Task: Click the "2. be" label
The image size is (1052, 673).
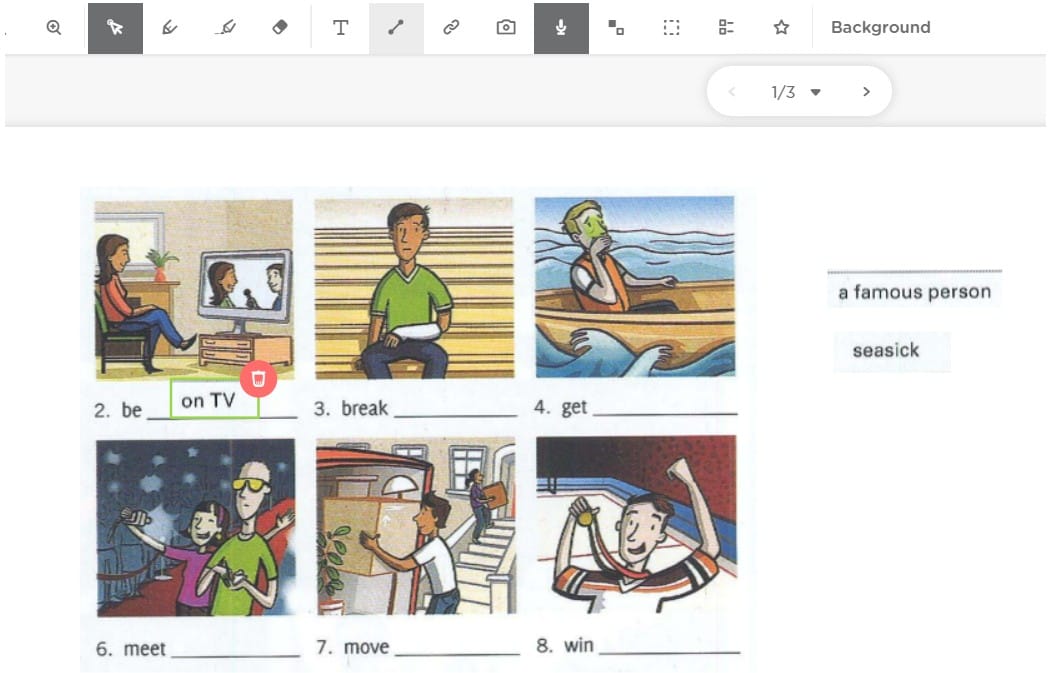Action: click(x=118, y=410)
